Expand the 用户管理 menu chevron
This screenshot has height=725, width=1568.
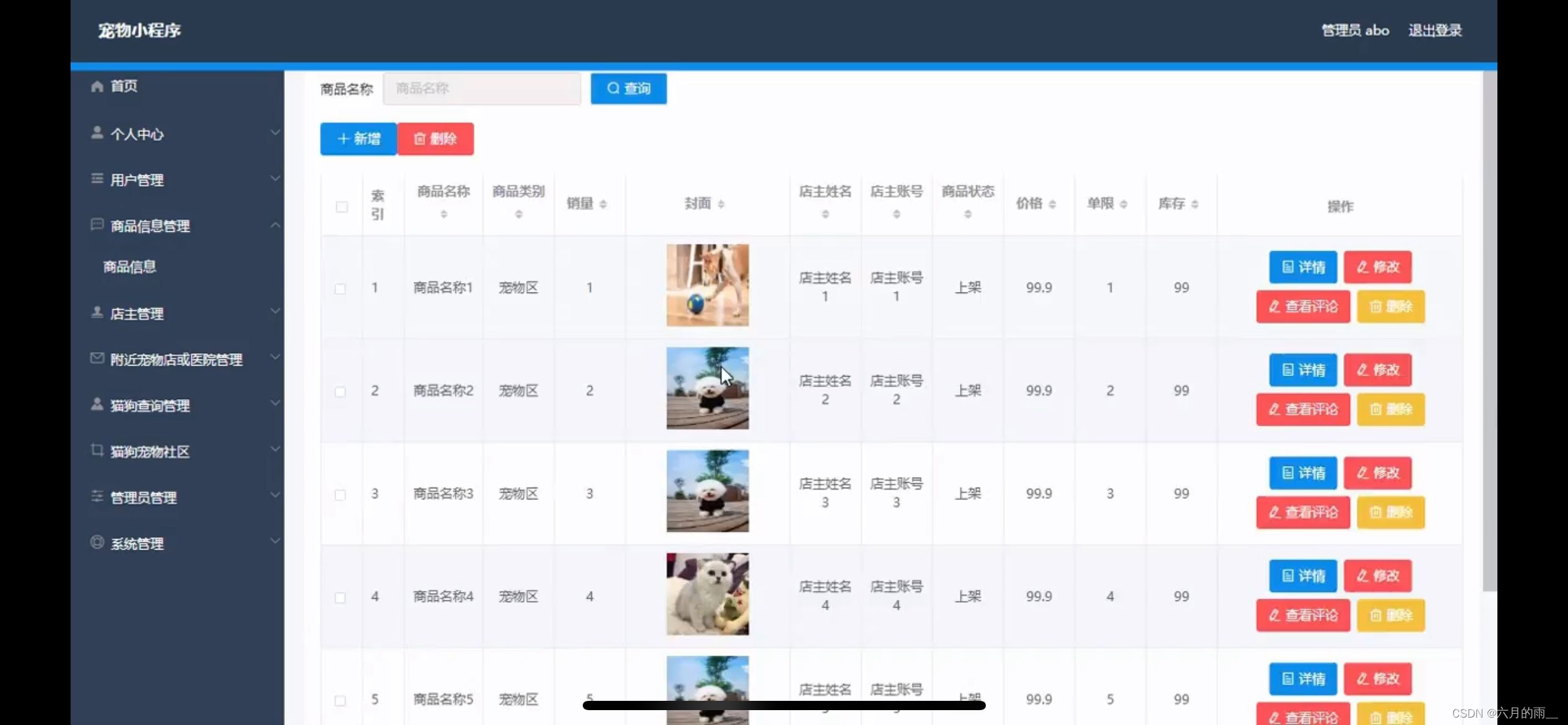(275, 179)
